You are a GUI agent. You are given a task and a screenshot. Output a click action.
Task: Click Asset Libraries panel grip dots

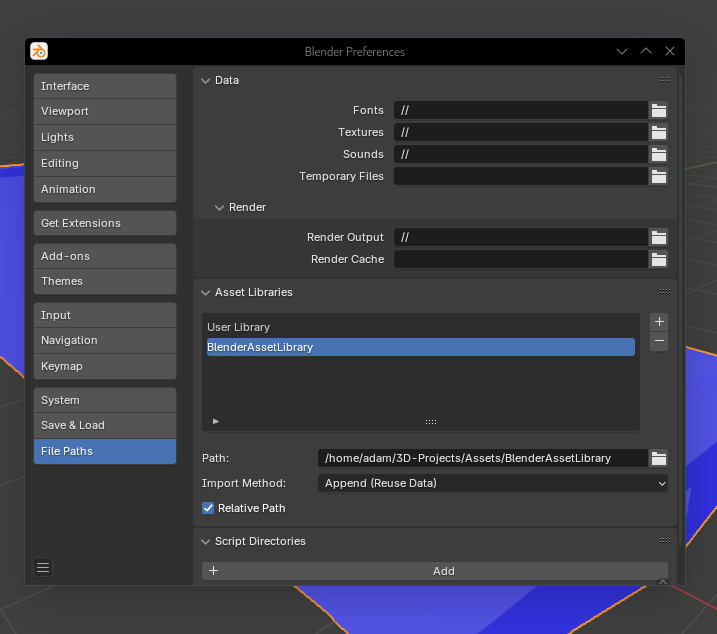coord(665,291)
